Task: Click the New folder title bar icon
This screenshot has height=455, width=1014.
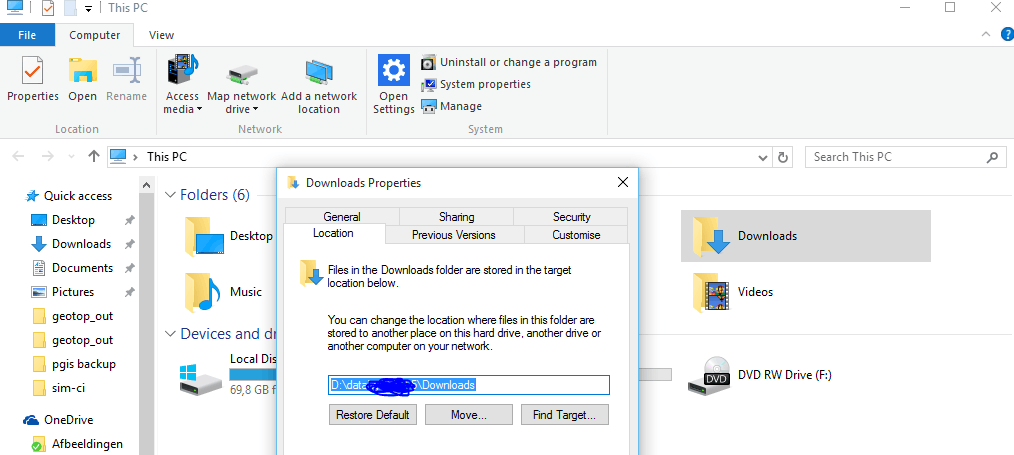Action: pyautogui.click(x=70, y=8)
